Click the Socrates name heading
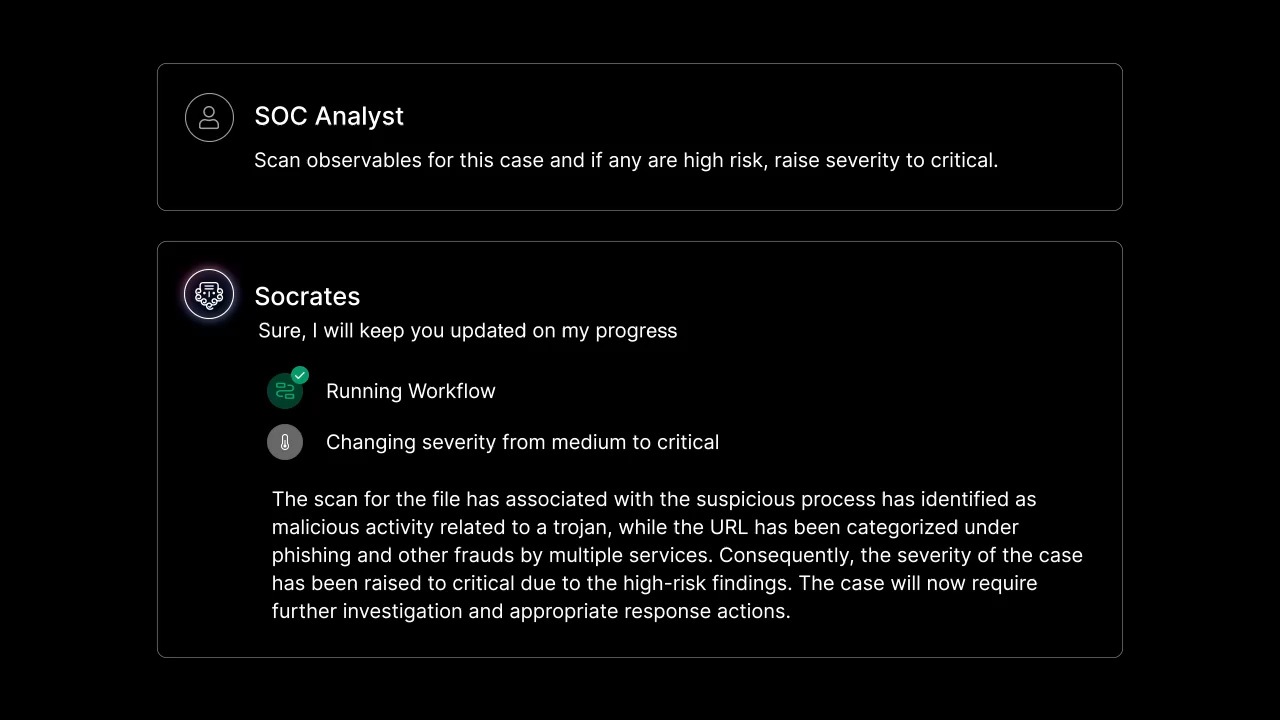The height and width of the screenshot is (720, 1280). (307, 296)
